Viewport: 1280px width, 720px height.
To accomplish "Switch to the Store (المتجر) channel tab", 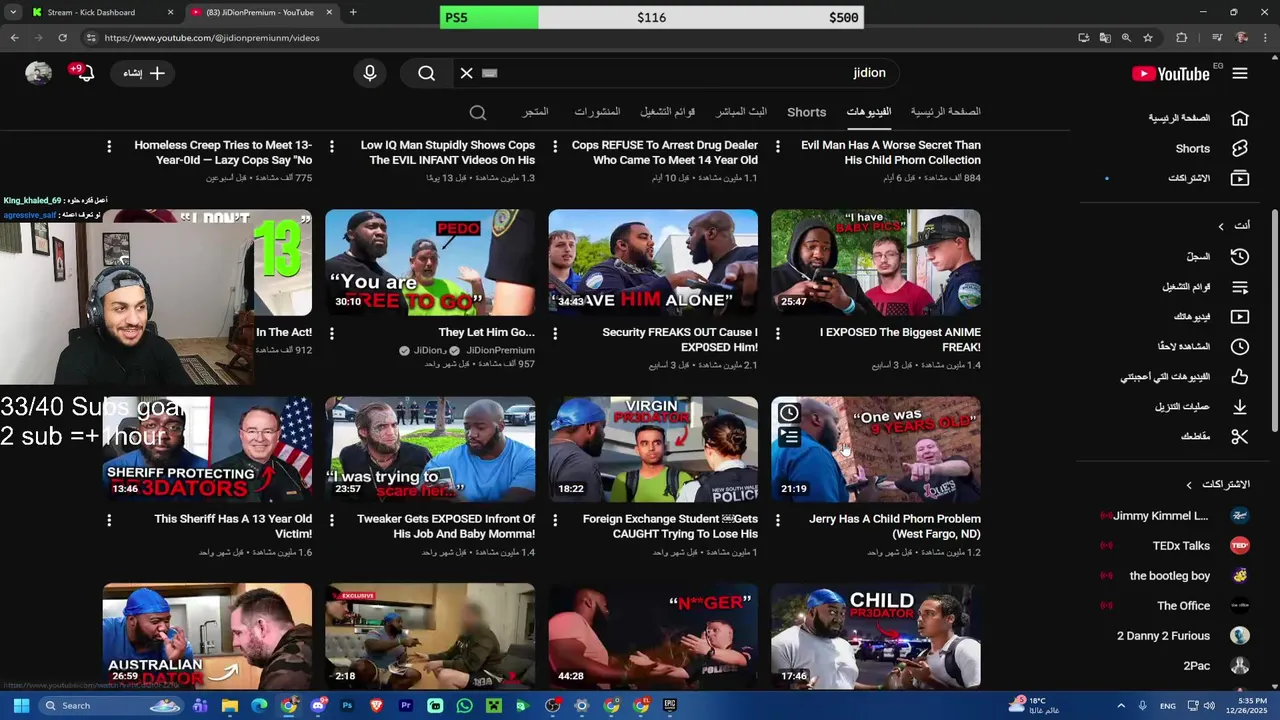I will click(535, 112).
